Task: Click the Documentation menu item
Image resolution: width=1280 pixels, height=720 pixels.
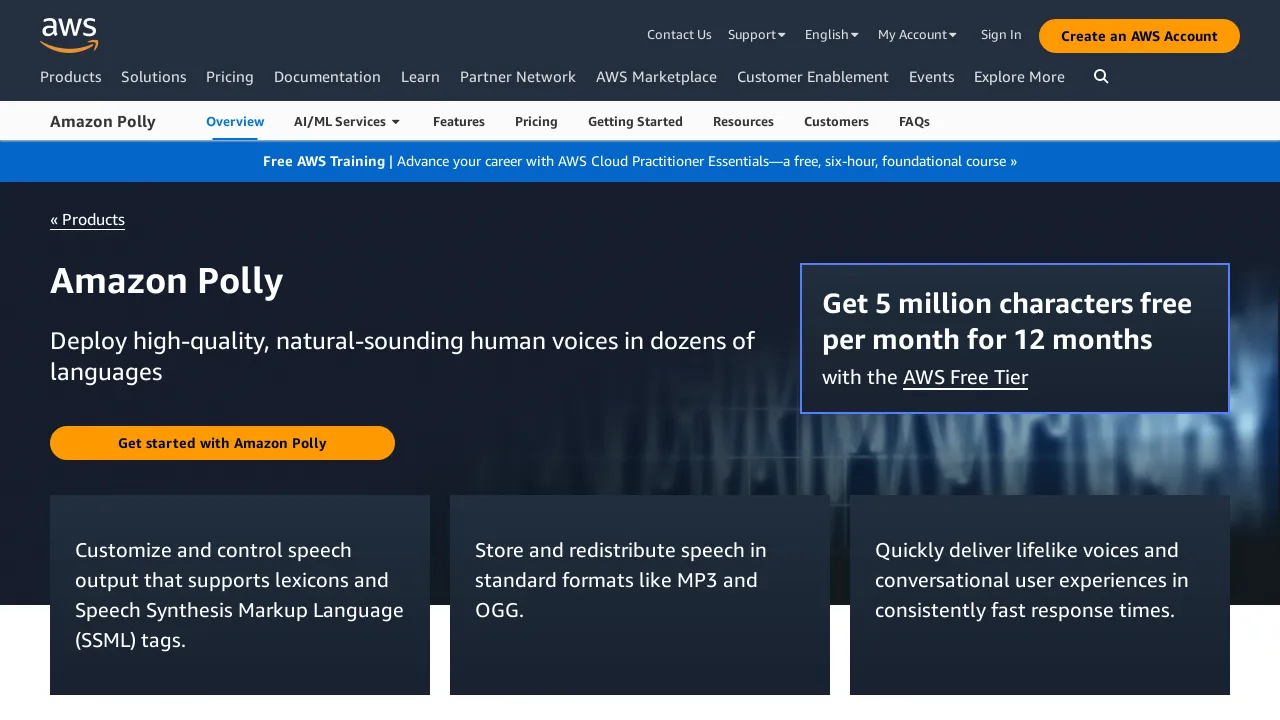Action: [x=327, y=77]
